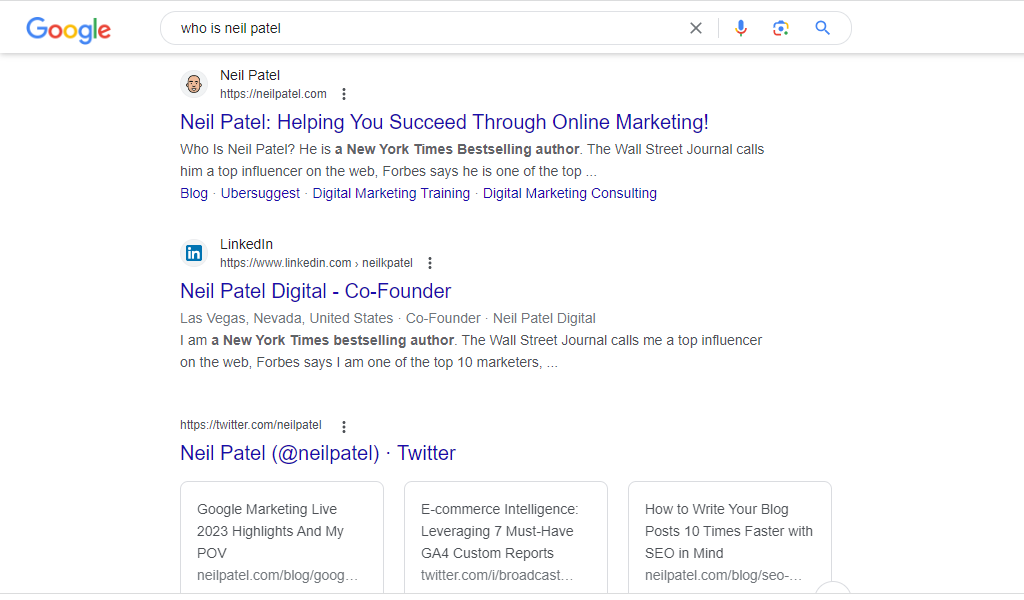
Task: Click the https://neilpatel.com URL text
Action: [x=273, y=94]
